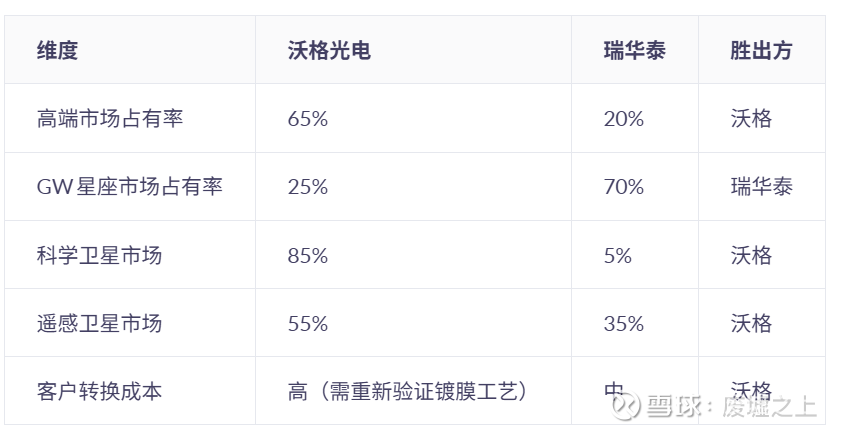Image resolution: width=842 pixels, height=432 pixels.
Task: Select the 胜出方 column header
Action: tap(761, 51)
